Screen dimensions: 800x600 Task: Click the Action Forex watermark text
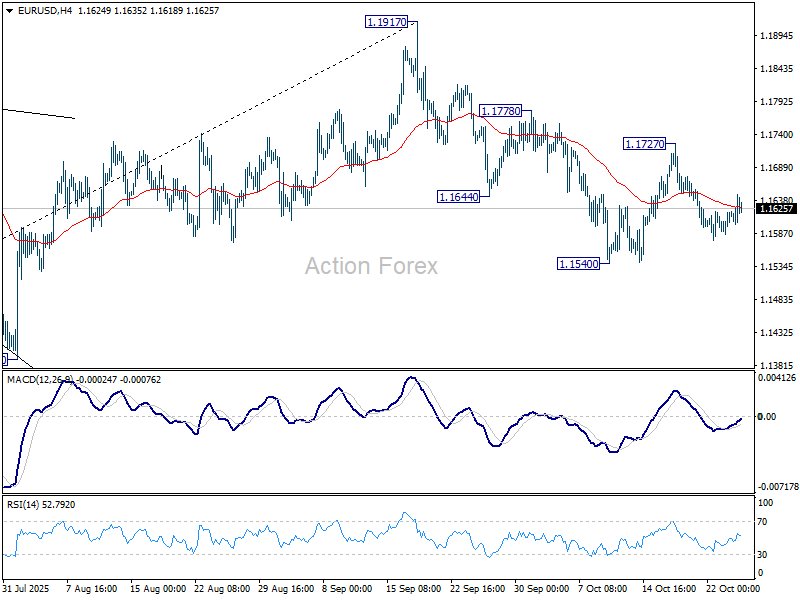point(370,265)
